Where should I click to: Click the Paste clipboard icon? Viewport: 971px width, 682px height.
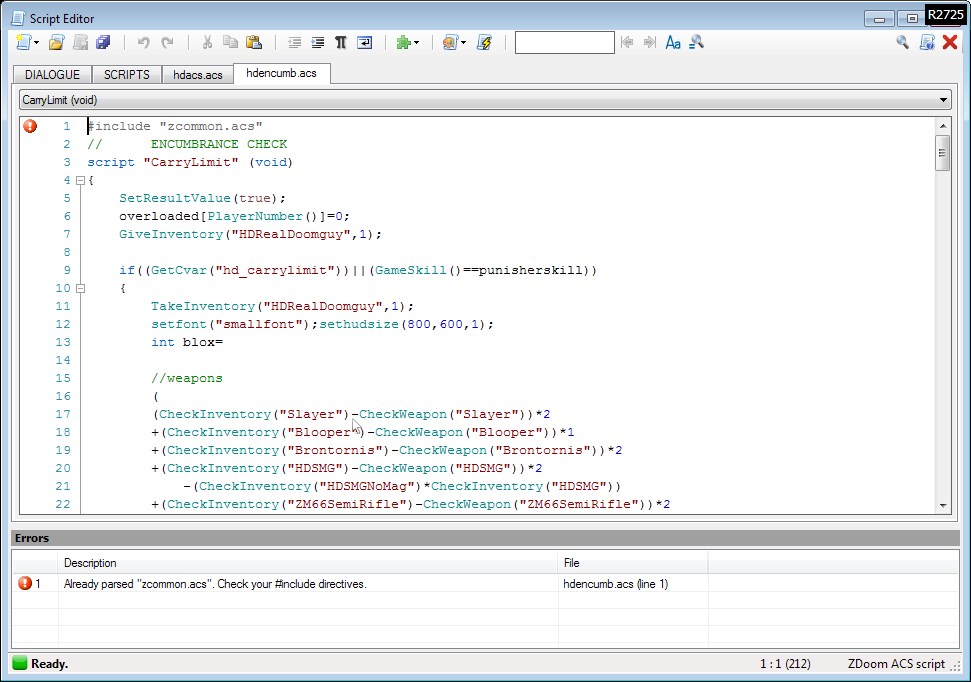point(254,43)
